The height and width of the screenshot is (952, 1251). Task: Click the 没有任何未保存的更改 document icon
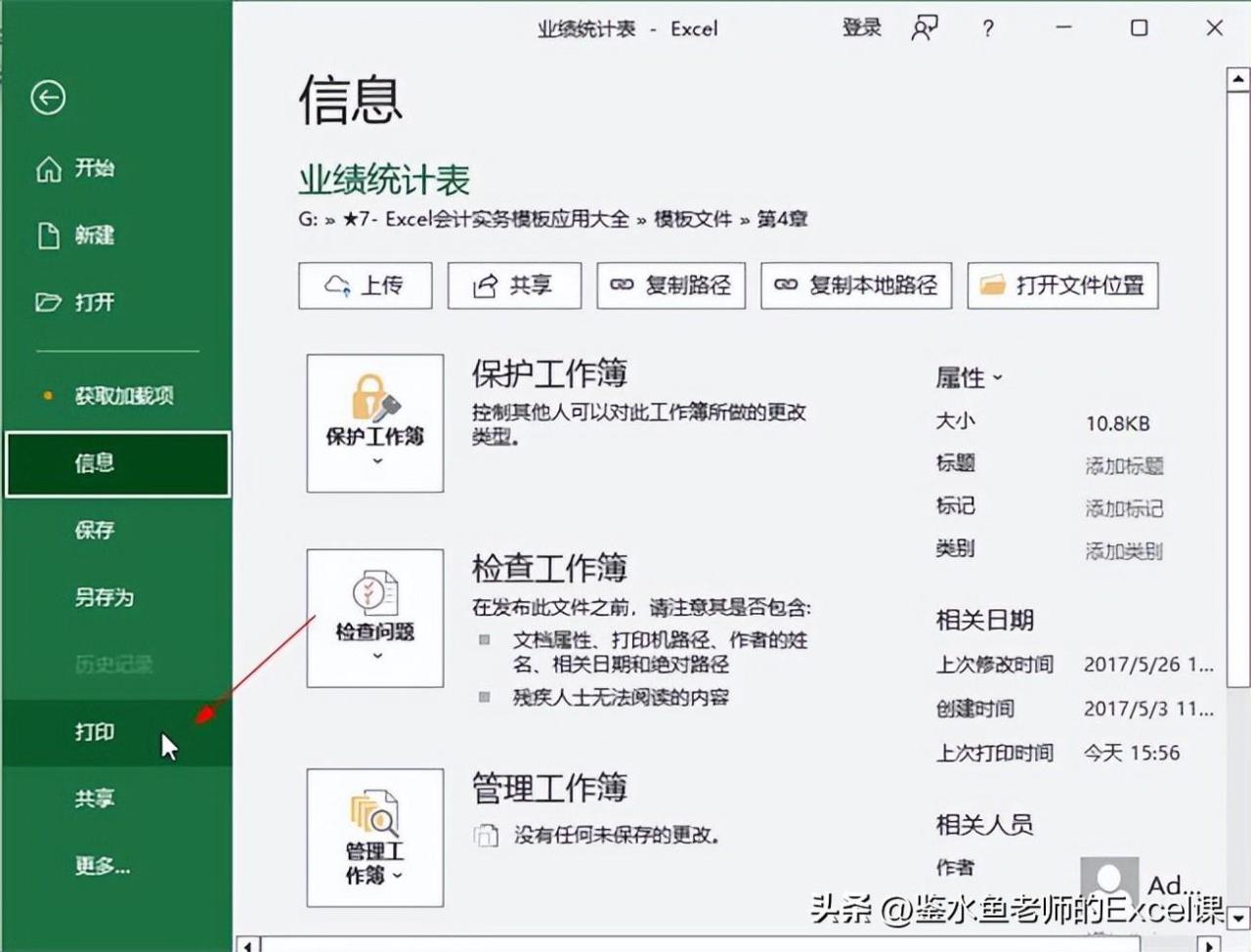pyautogui.click(x=486, y=836)
